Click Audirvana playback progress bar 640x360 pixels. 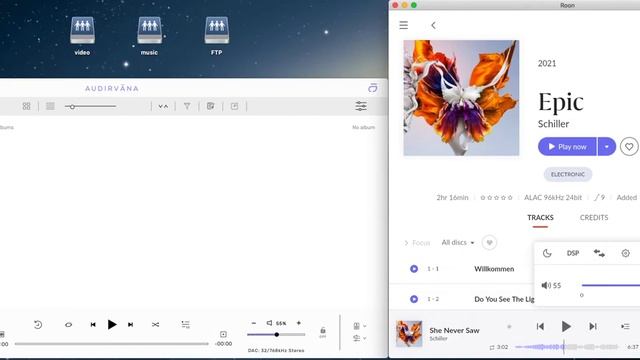pyautogui.click(x=111, y=344)
